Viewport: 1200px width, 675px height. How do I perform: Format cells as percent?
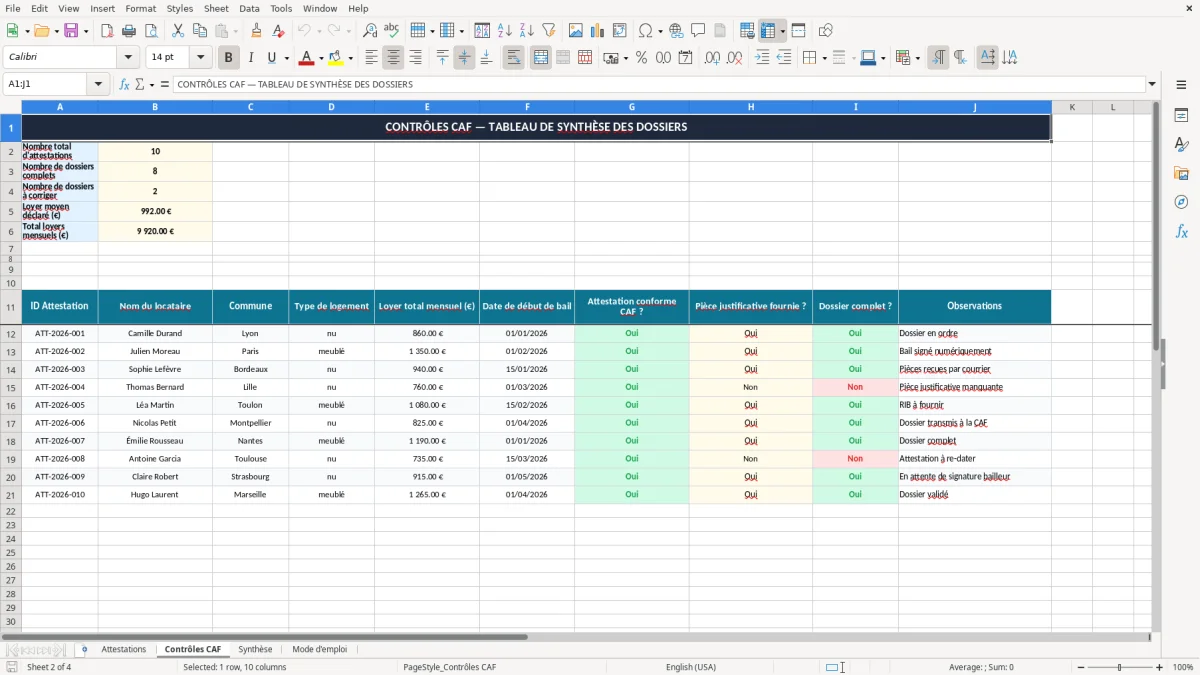click(x=641, y=58)
